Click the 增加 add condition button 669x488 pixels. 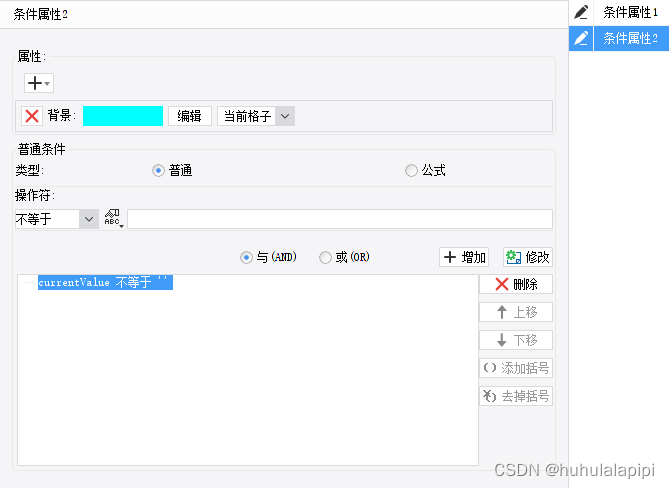[464, 257]
